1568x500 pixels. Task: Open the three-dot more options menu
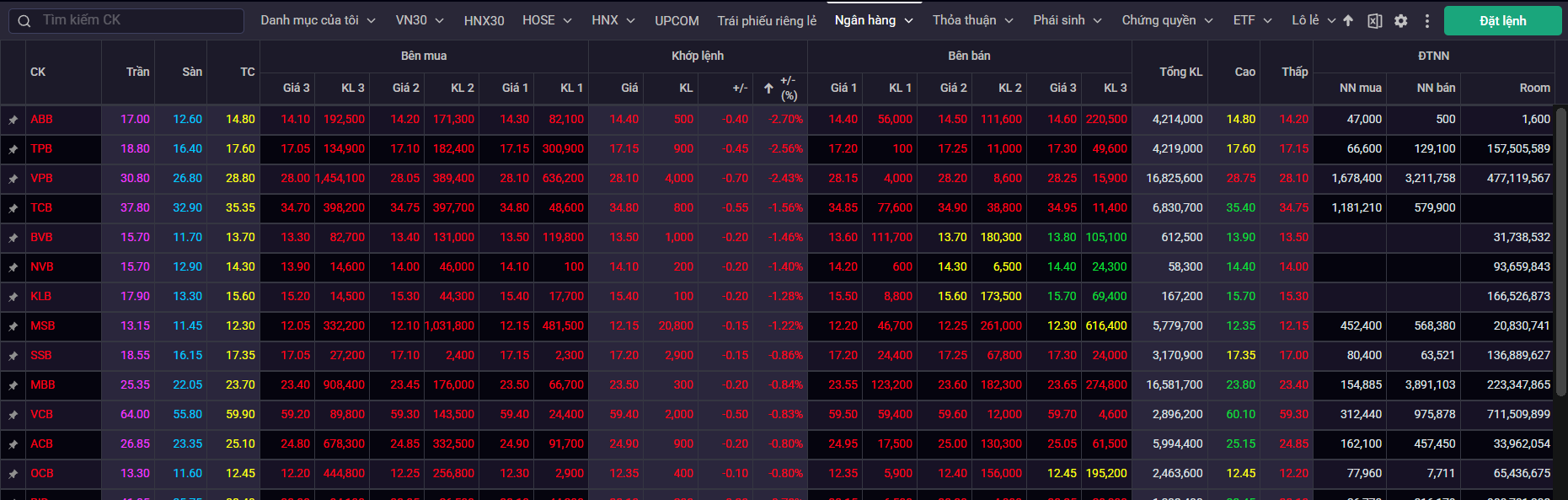coord(1426,21)
